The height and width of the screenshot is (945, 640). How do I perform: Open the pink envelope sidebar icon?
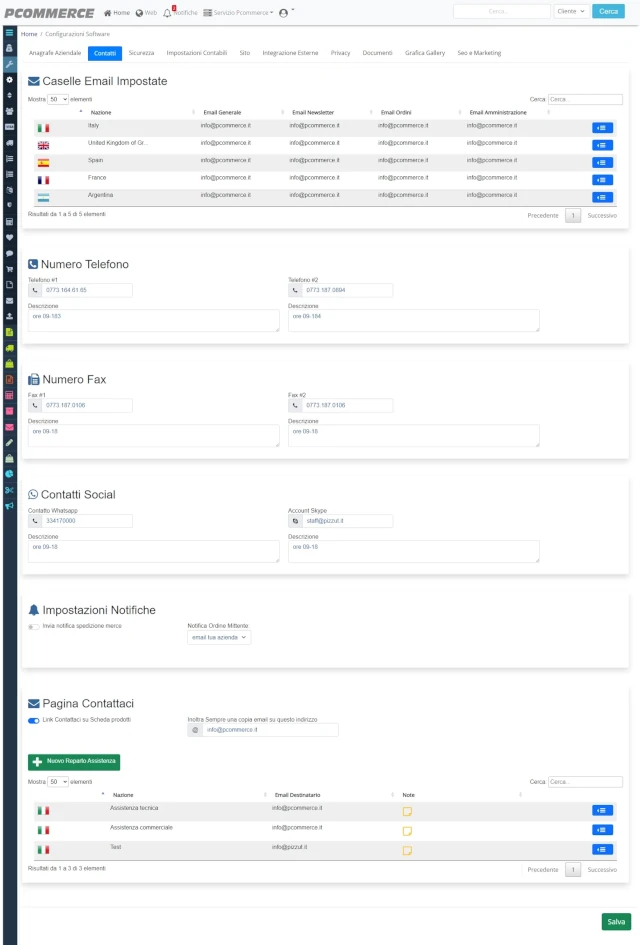[x=9, y=427]
